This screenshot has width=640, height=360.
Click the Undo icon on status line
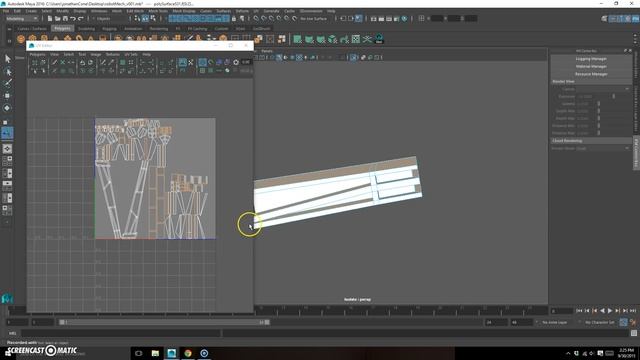click(x=73, y=18)
